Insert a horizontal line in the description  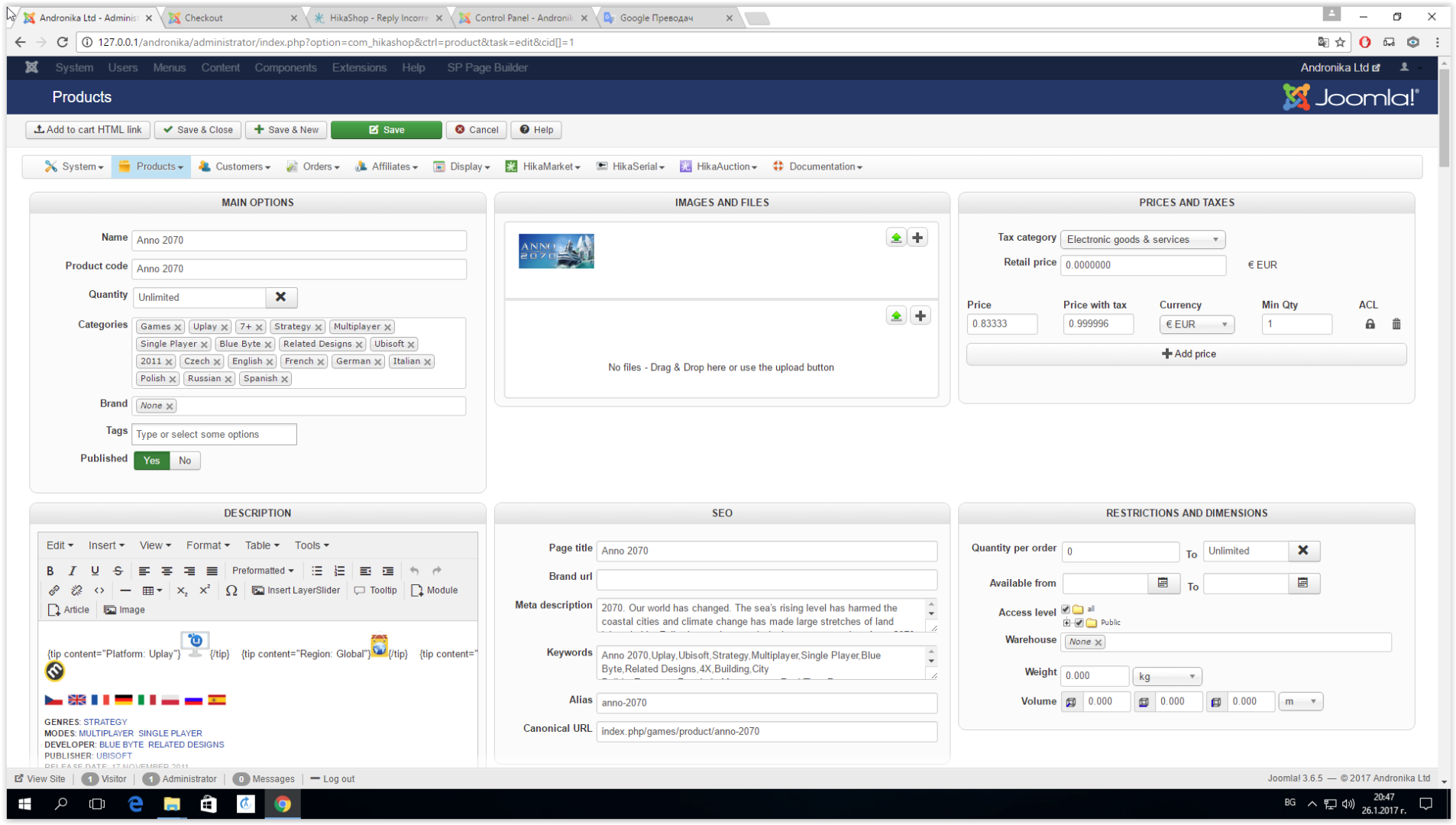(125, 590)
